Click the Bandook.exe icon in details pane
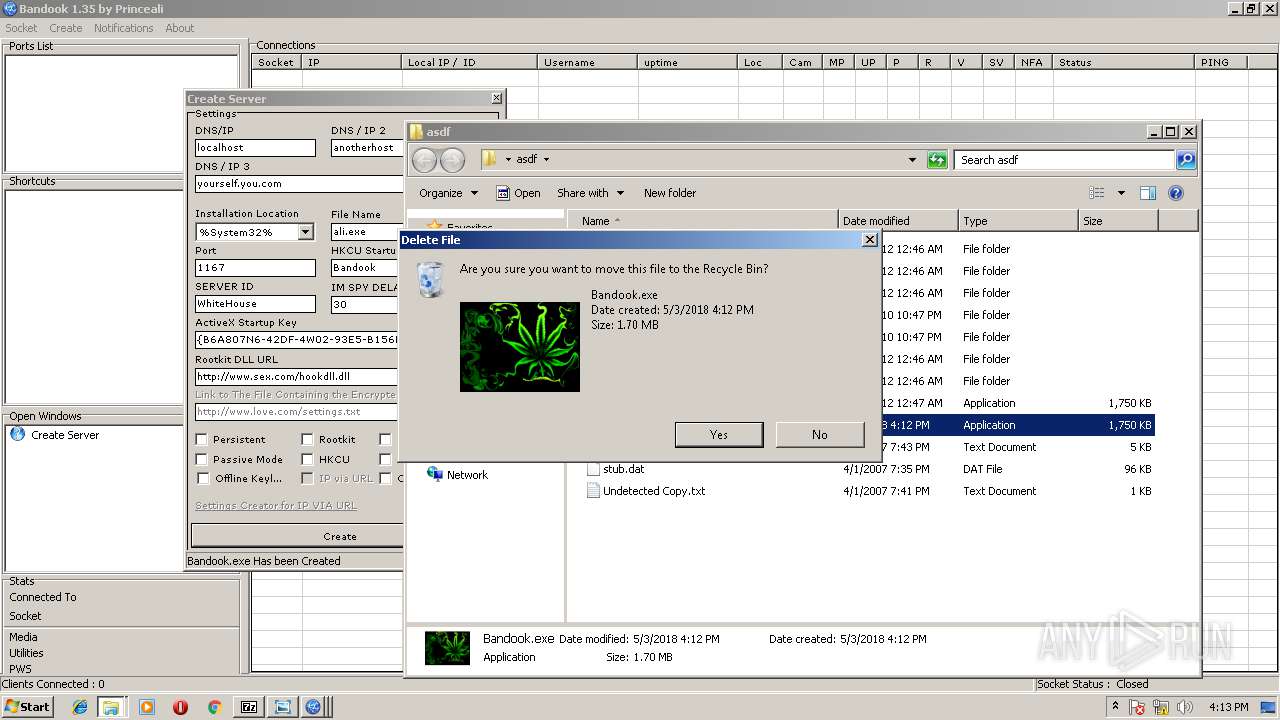This screenshot has width=1280, height=720. click(447, 648)
